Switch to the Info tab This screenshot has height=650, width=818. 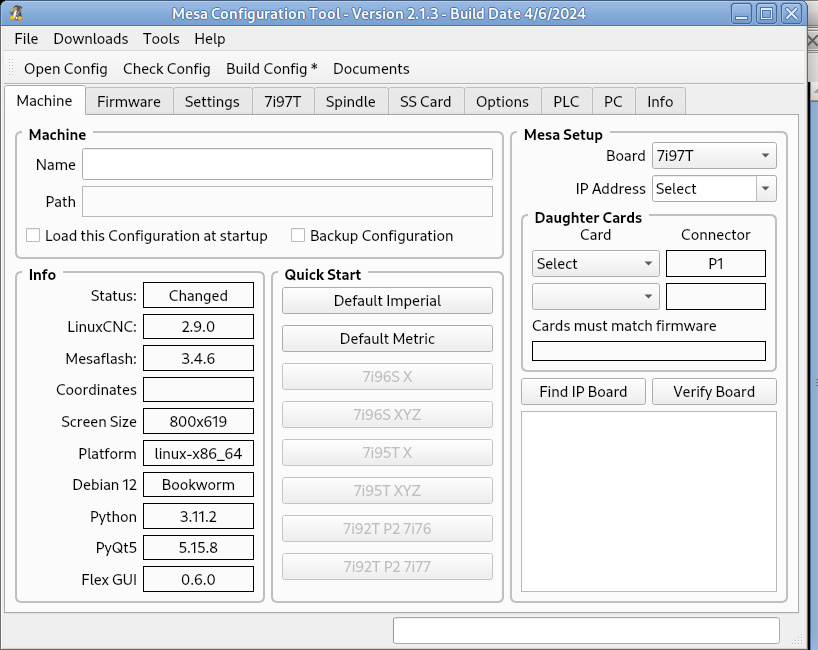(660, 102)
